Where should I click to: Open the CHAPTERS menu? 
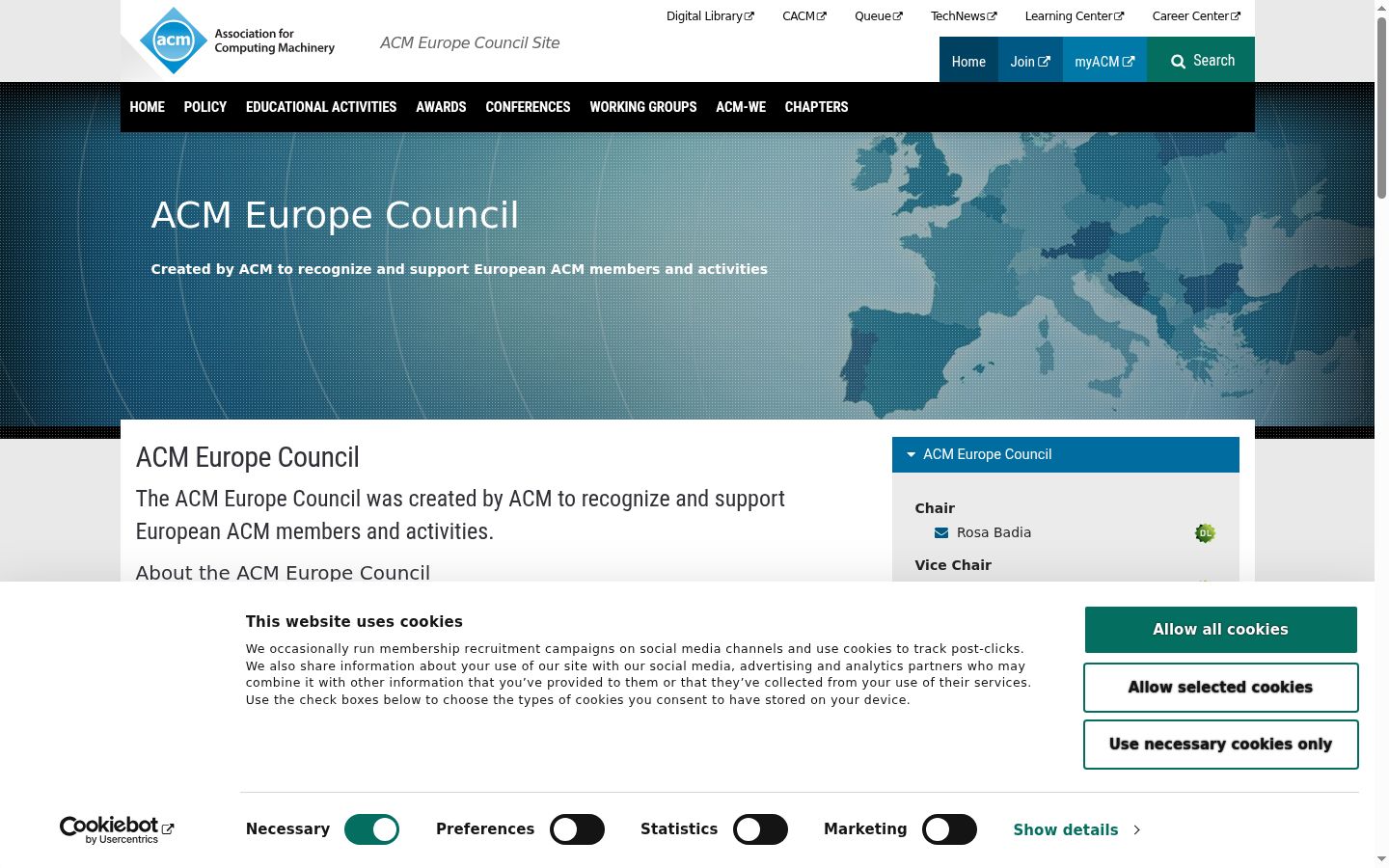816,107
